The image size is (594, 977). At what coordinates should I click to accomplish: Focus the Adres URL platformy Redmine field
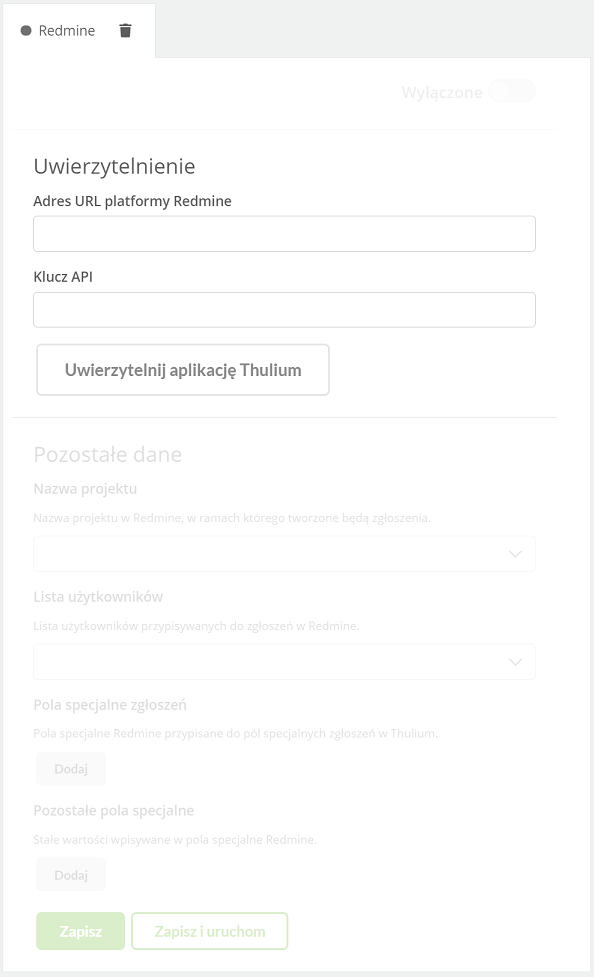[x=284, y=234]
